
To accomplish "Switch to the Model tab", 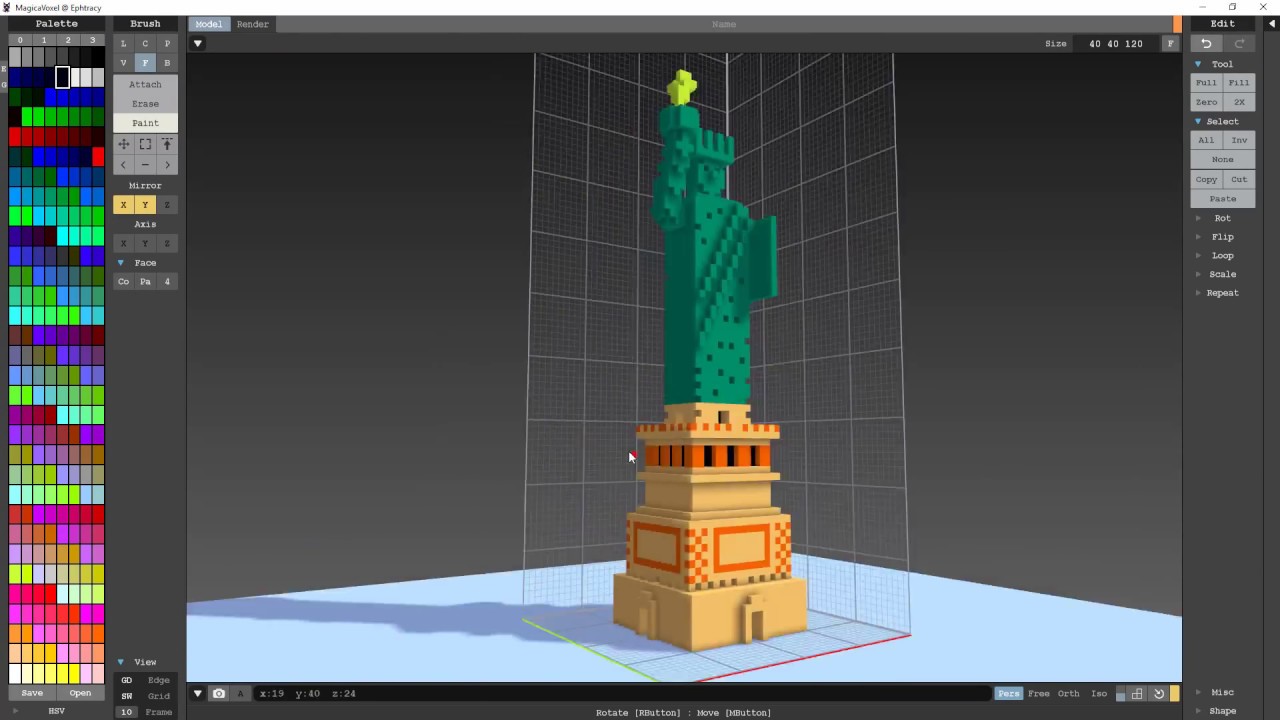I will (x=209, y=24).
